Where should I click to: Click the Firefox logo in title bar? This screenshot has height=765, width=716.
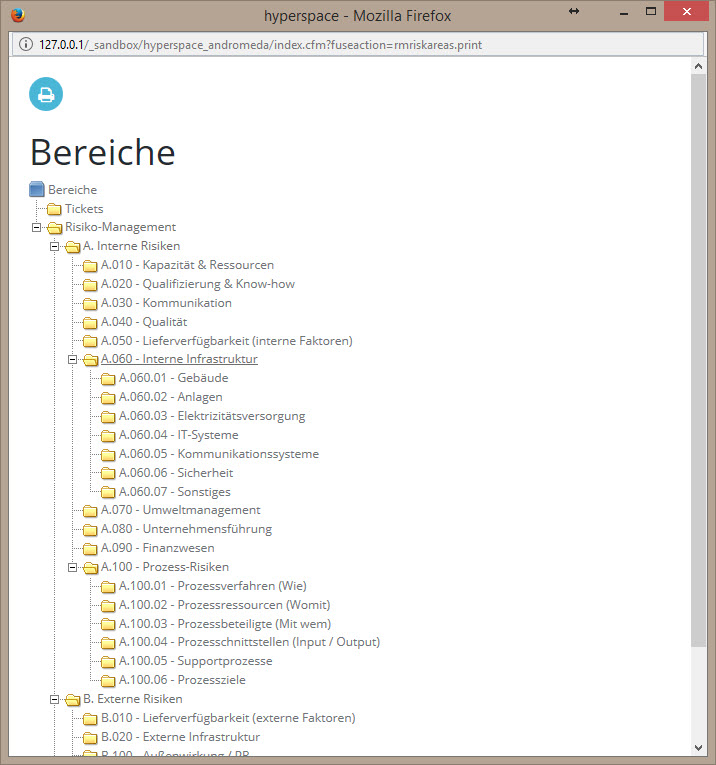coord(17,14)
